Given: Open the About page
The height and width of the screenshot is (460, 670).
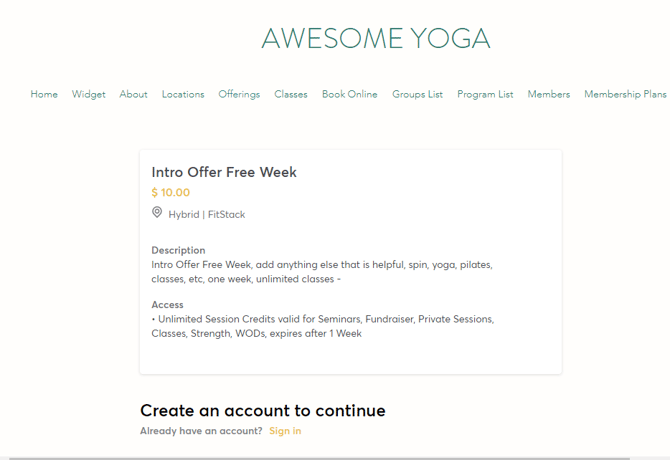Looking at the screenshot, I should click(133, 94).
